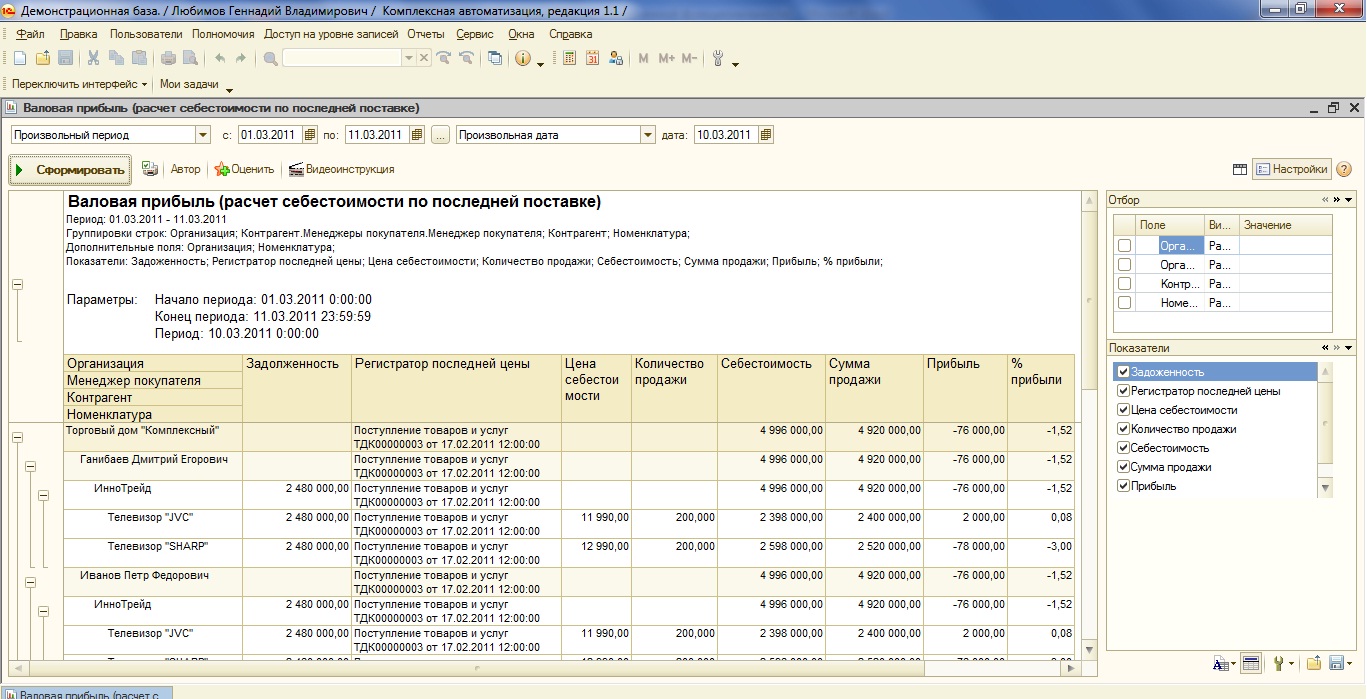
Task: Open the Пользователи menu
Action: pyautogui.click(x=146, y=34)
